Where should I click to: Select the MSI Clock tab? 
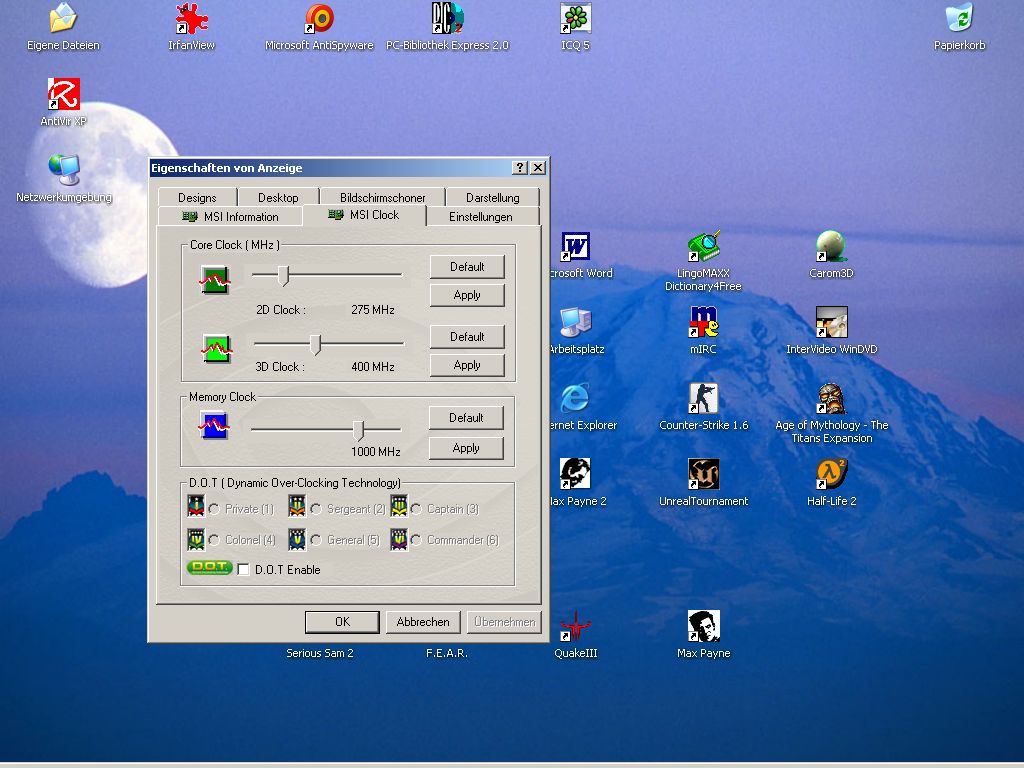click(364, 215)
